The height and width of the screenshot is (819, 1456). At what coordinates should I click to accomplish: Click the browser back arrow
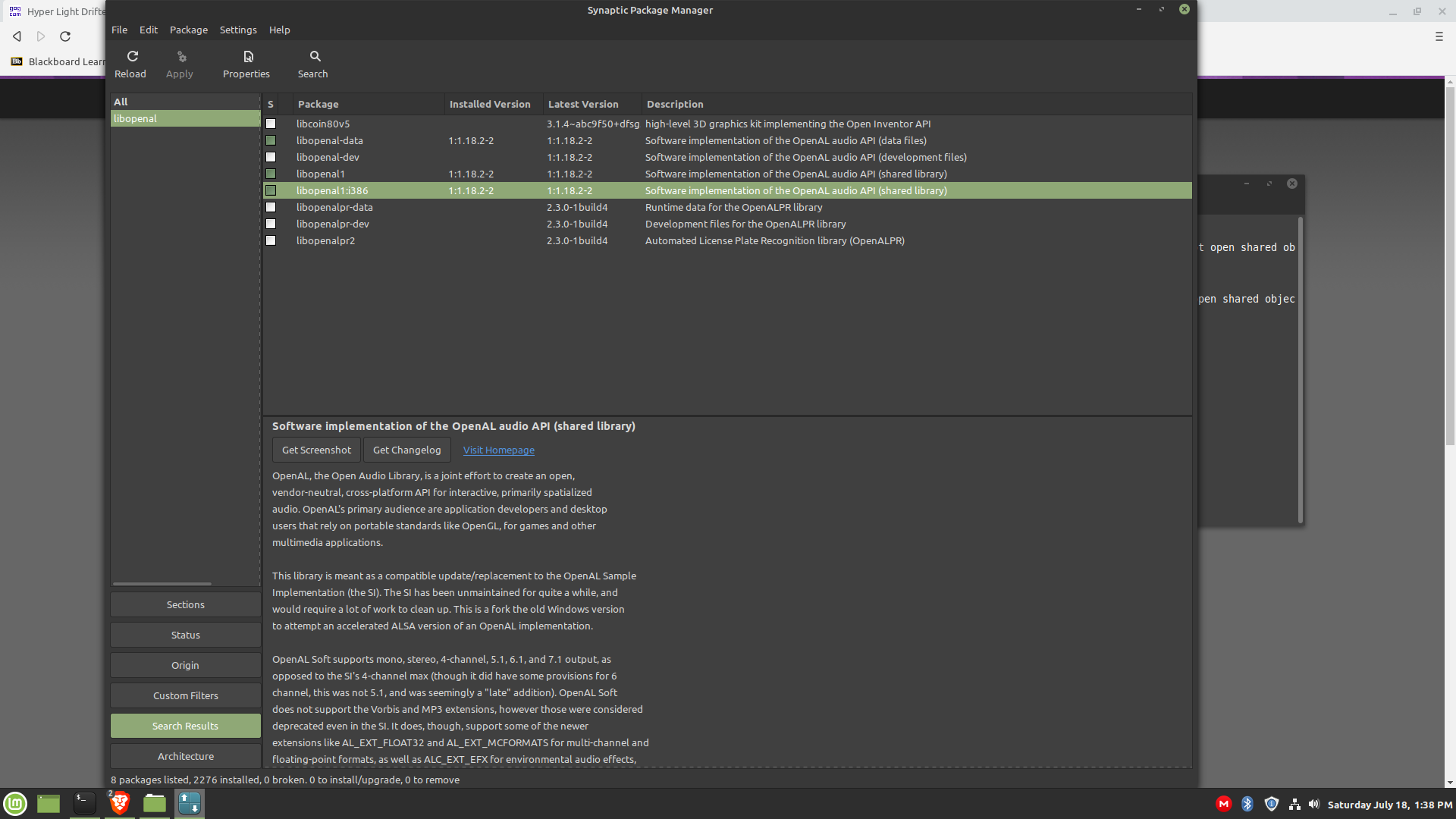17,36
